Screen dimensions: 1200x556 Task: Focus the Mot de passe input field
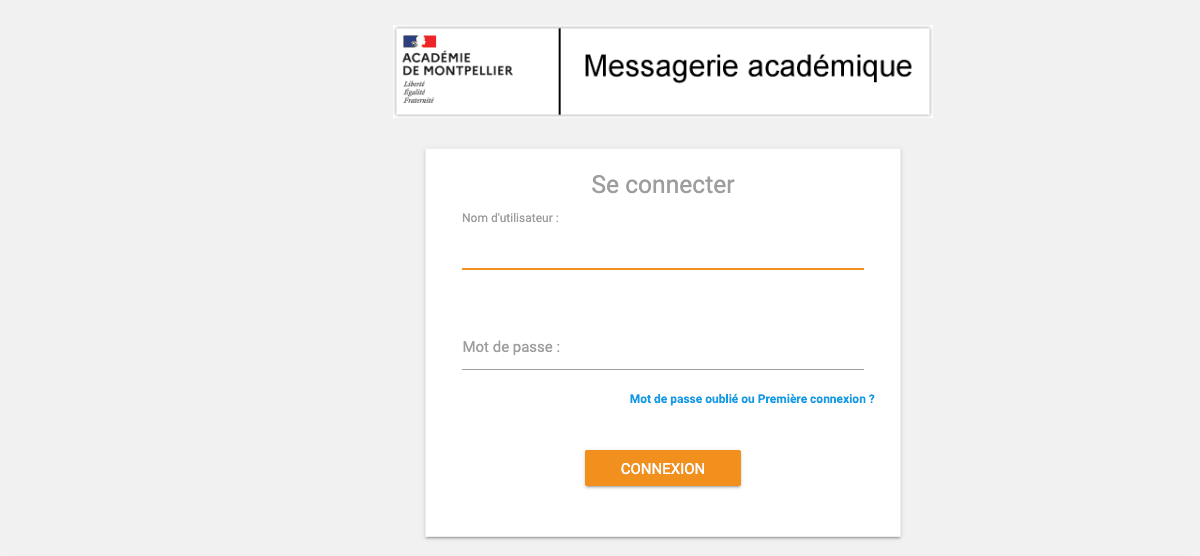(662, 348)
